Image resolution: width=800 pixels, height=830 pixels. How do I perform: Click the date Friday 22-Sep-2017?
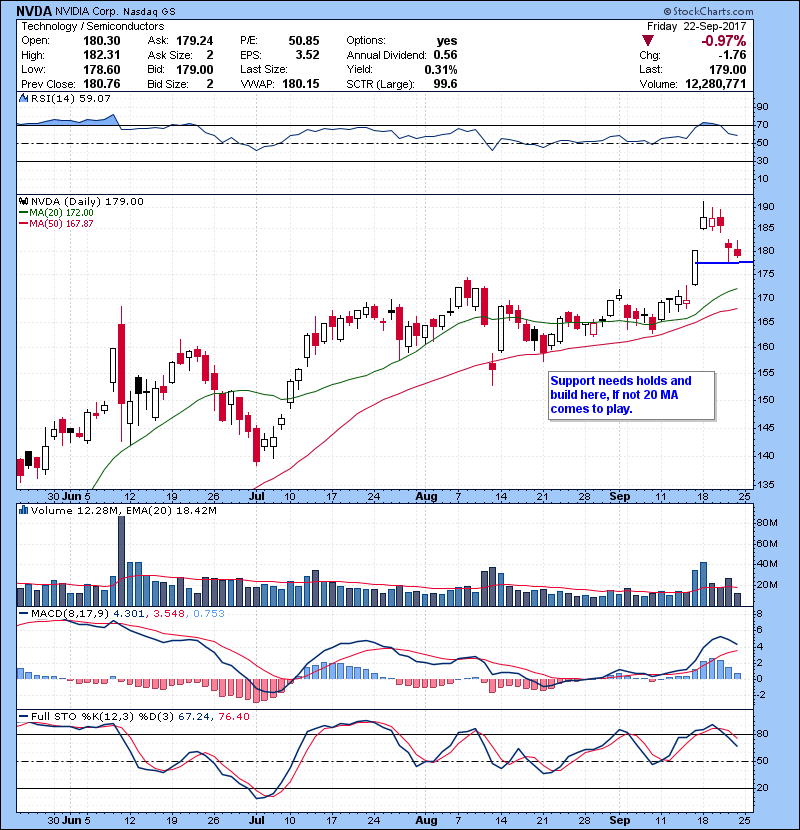(x=696, y=26)
